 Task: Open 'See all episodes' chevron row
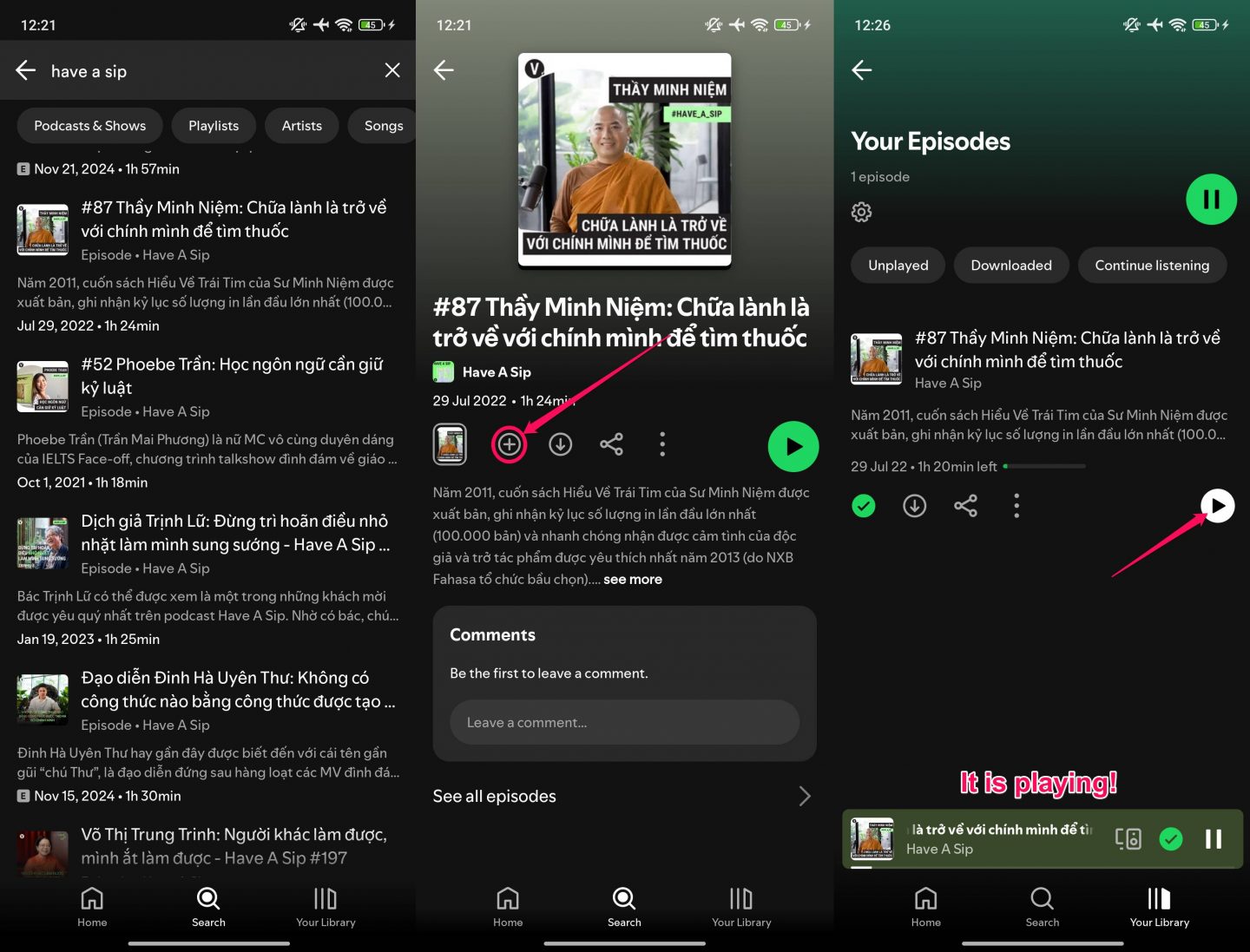623,796
